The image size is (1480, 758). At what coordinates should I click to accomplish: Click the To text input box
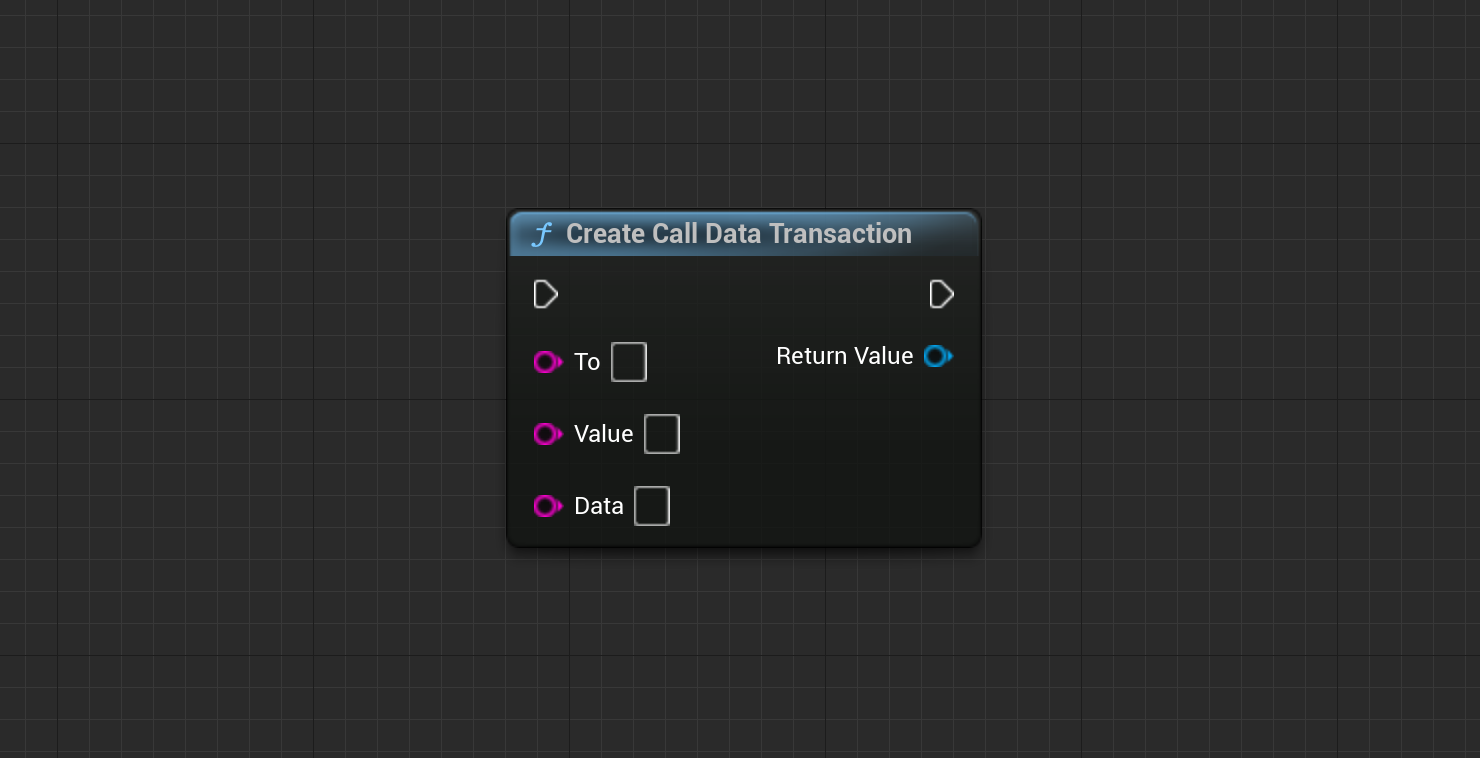(629, 362)
